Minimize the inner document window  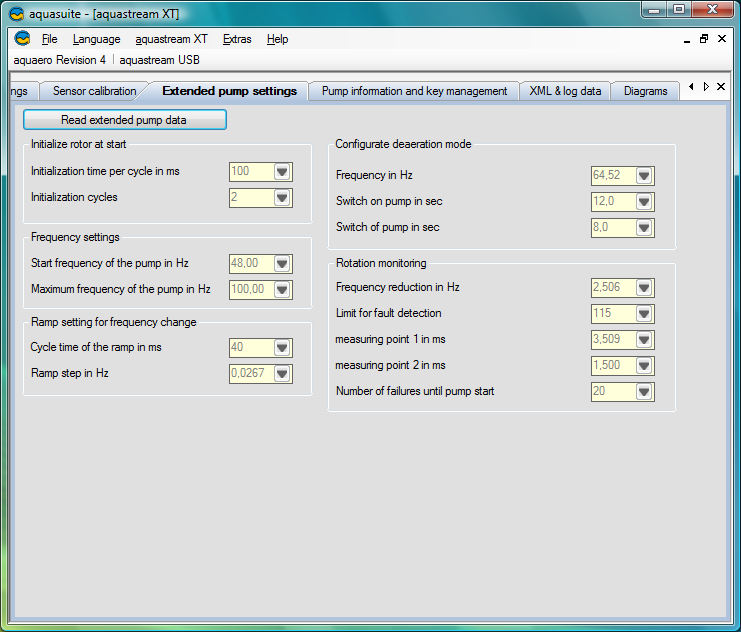[x=687, y=40]
